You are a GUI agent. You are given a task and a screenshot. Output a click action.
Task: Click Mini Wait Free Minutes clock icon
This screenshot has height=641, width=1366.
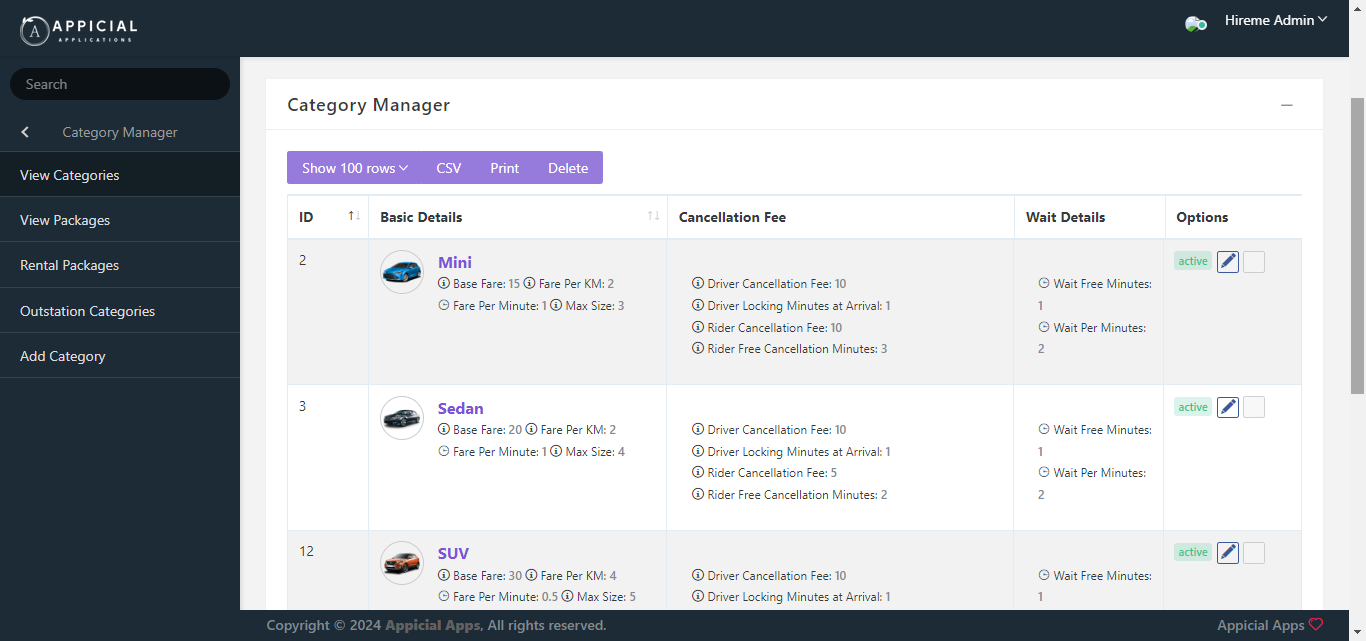(1044, 284)
